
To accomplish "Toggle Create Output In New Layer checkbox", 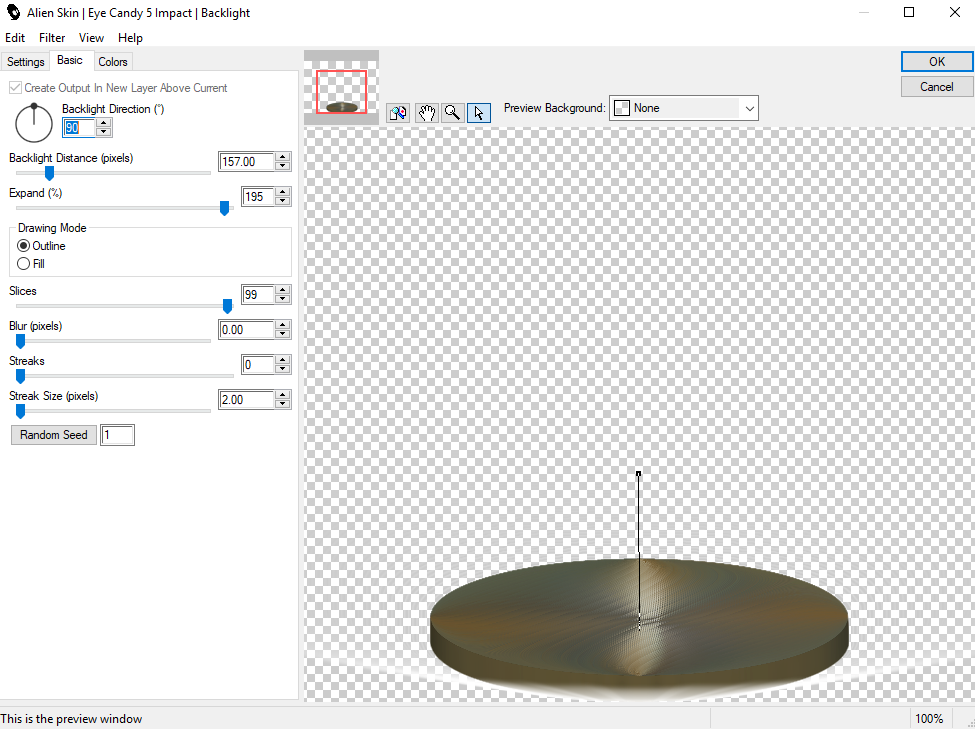I will pos(16,88).
